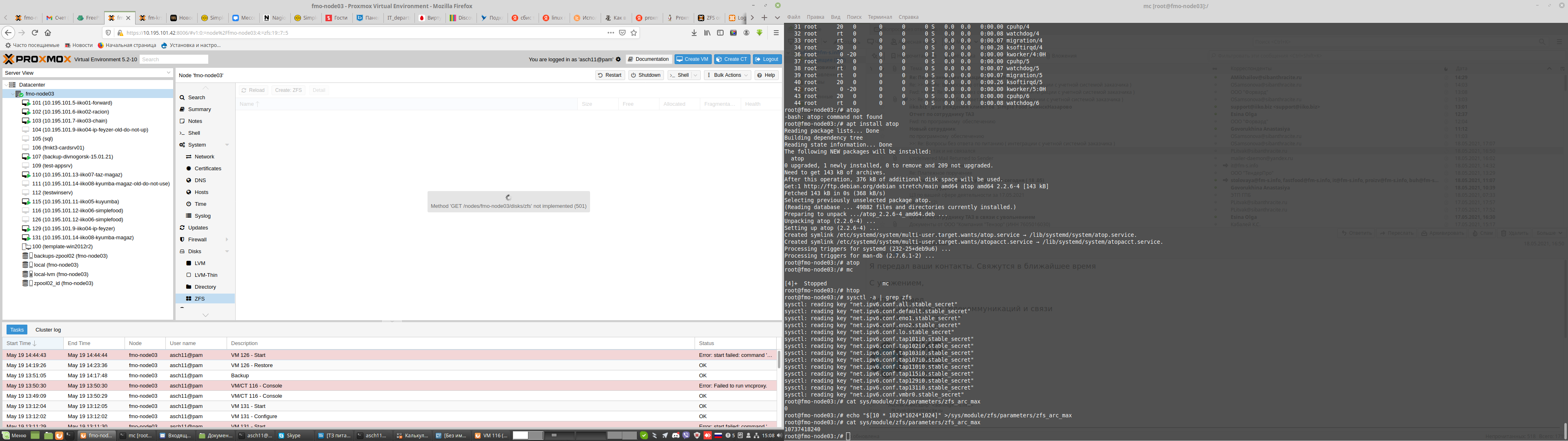The height and width of the screenshot is (441, 1568).
Task: Switch to the Cluster log tab
Action: click(x=48, y=330)
